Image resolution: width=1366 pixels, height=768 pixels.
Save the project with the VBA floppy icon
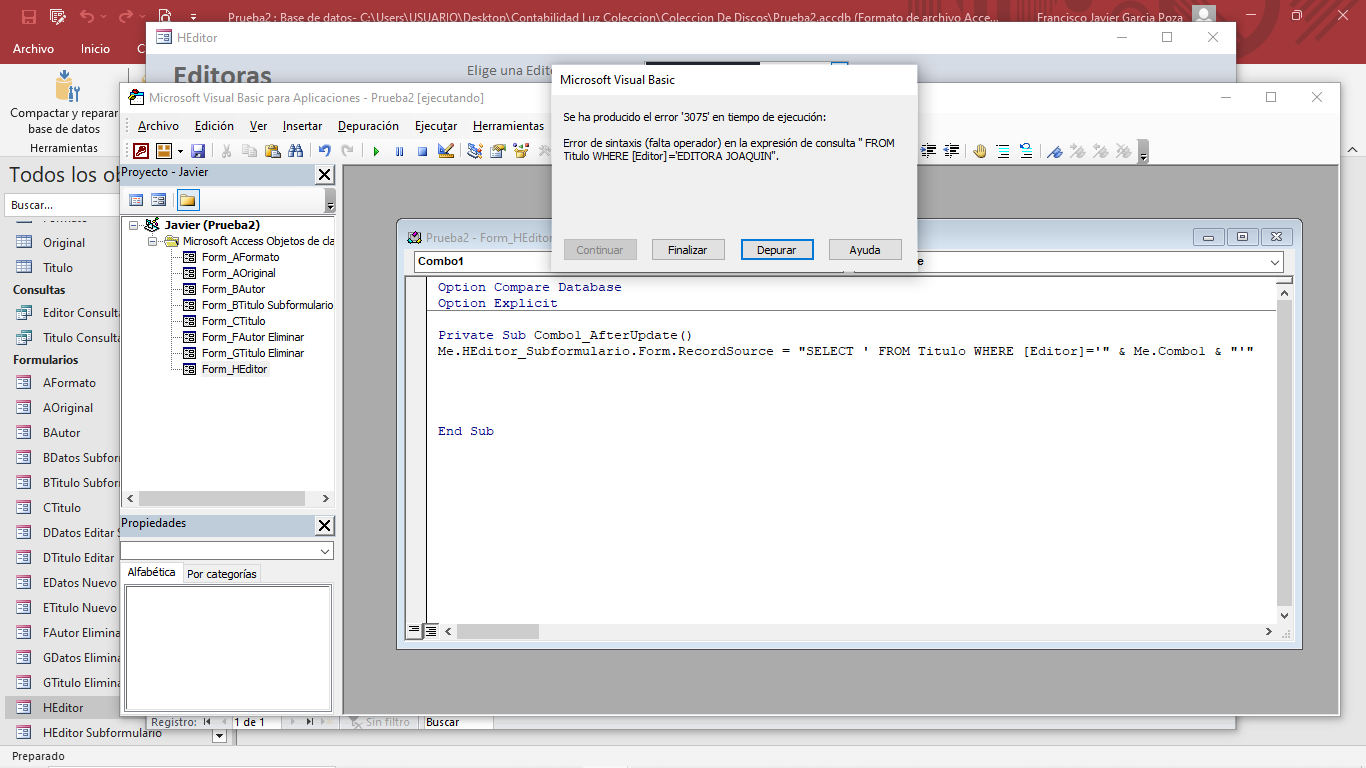(x=198, y=151)
